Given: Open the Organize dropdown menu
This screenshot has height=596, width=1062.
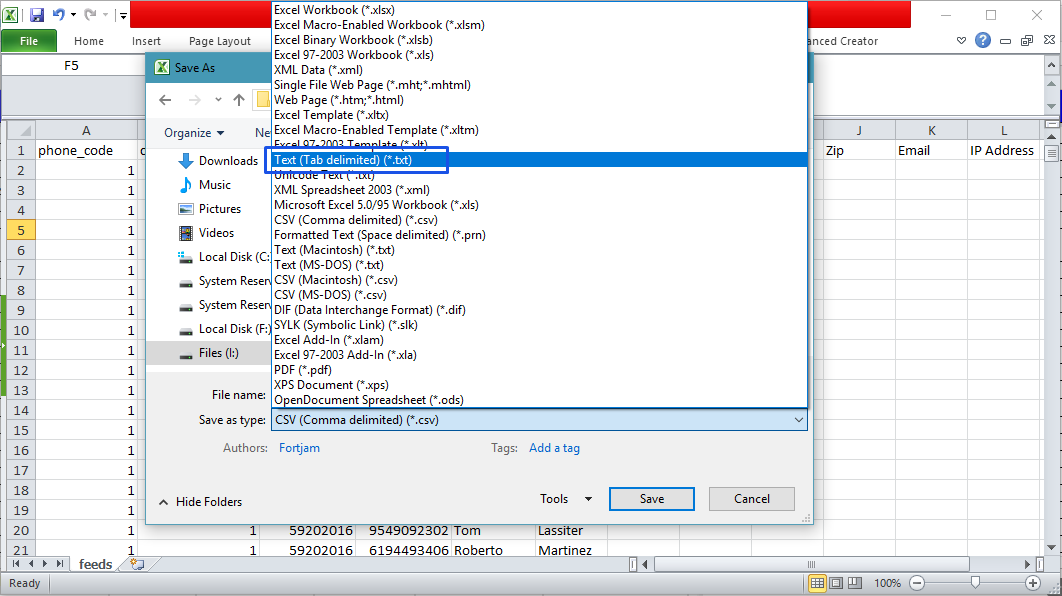Looking at the screenshot, I should pos(193,132).
